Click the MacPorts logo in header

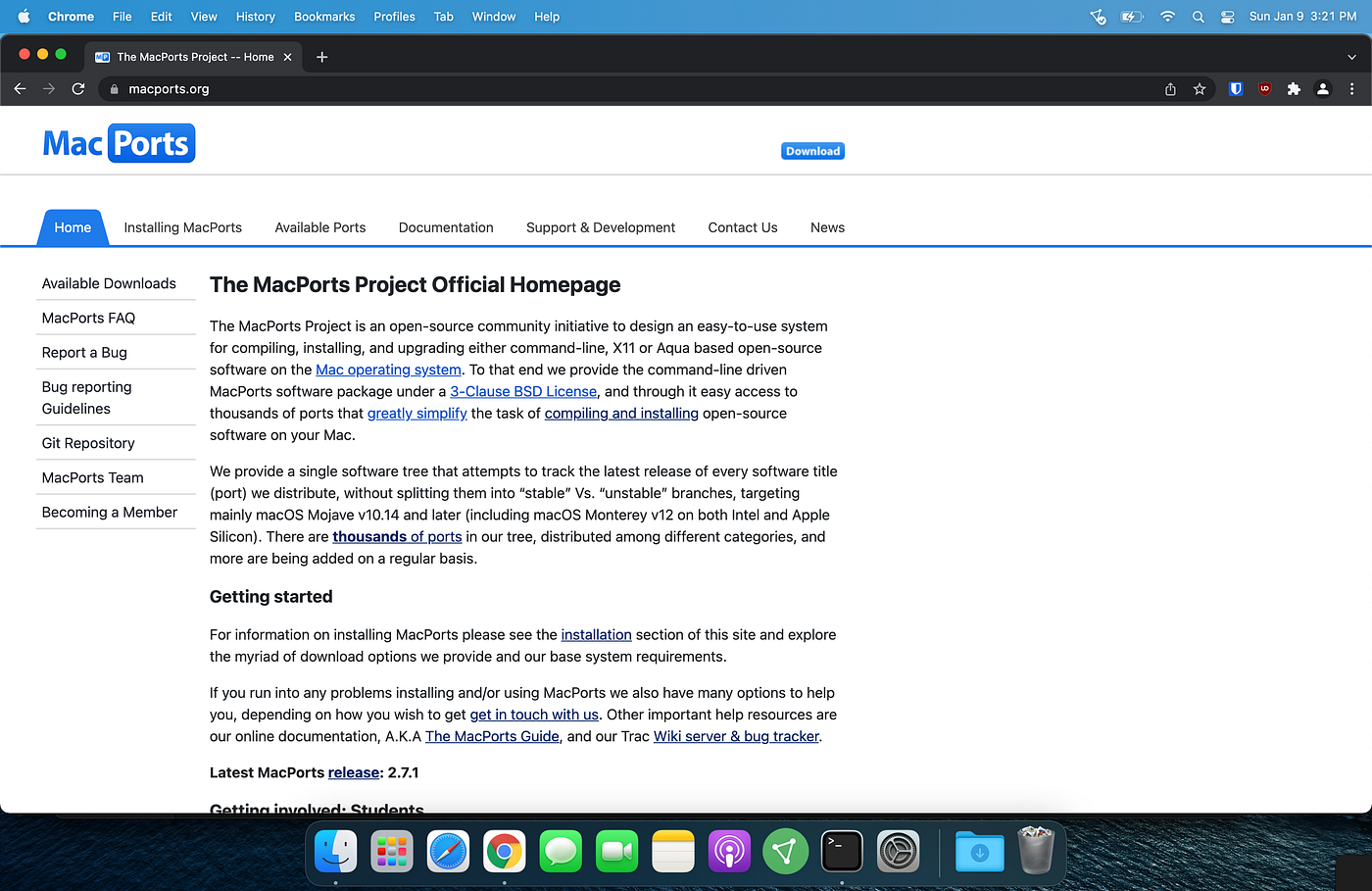coord(119,143)
